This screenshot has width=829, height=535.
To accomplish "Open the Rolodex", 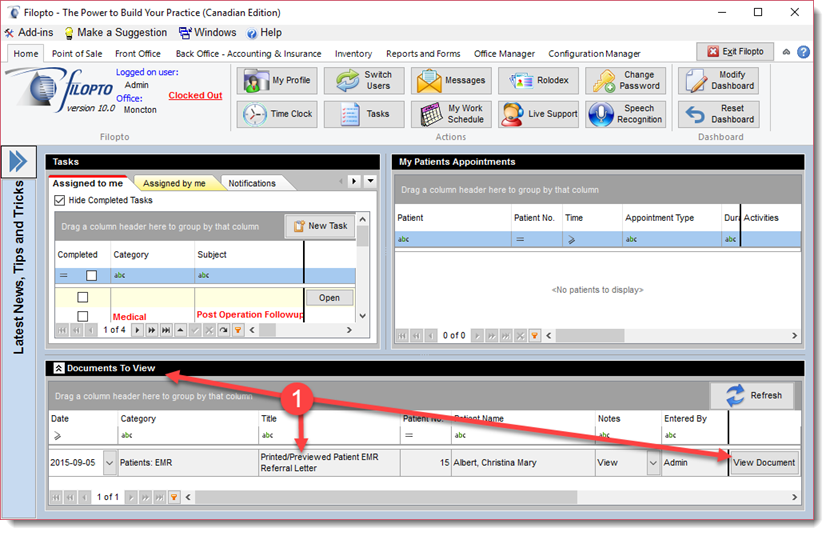I will point(539,80).
